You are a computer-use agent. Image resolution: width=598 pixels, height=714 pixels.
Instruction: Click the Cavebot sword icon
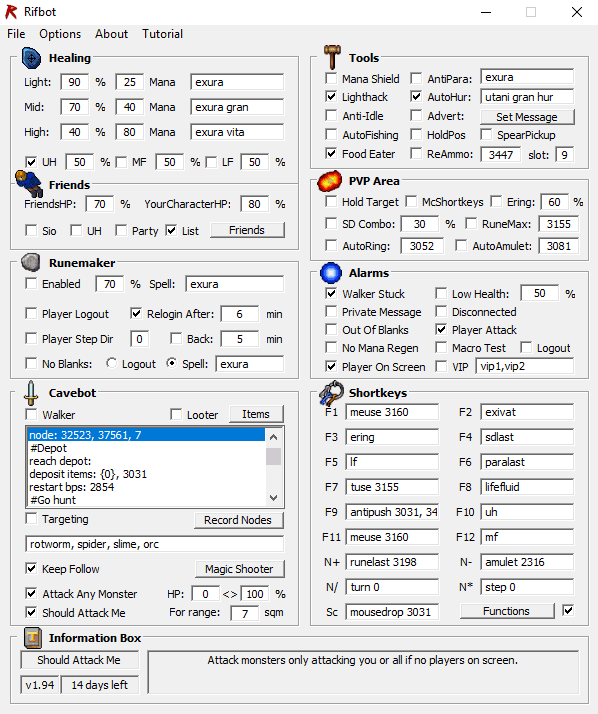click(31, 393)
